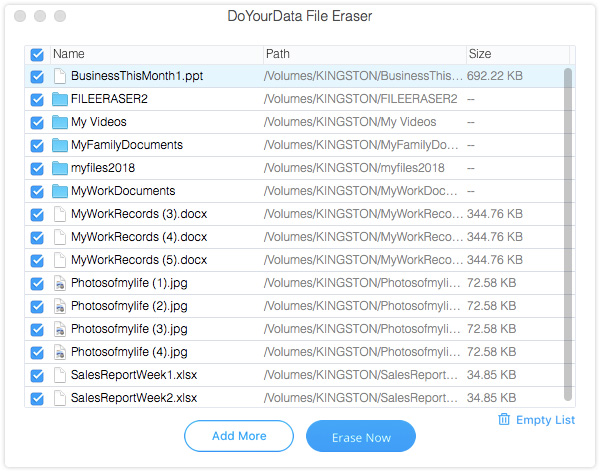The image size is (600, 472).
Task: Uncheck the MyWorkRecords (3).docx checkbox
Action: tap(37, 214)
